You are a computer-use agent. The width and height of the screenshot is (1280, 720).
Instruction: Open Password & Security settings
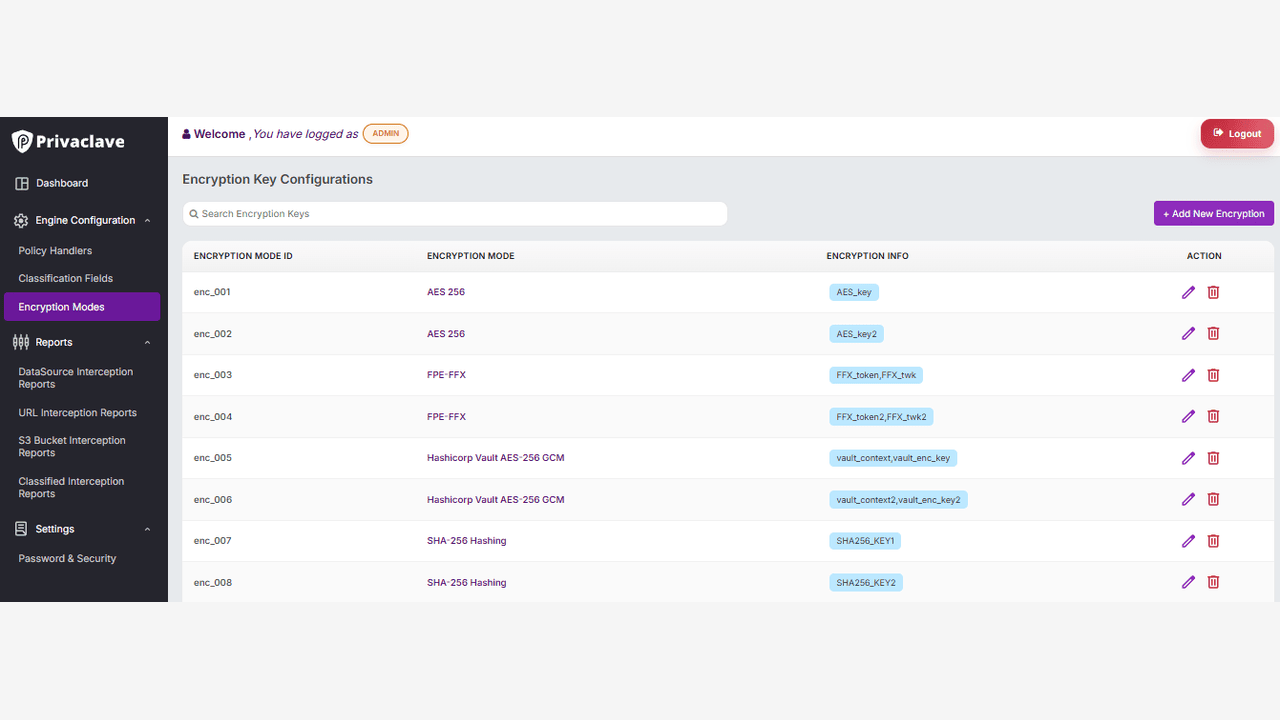pos(67,558)
